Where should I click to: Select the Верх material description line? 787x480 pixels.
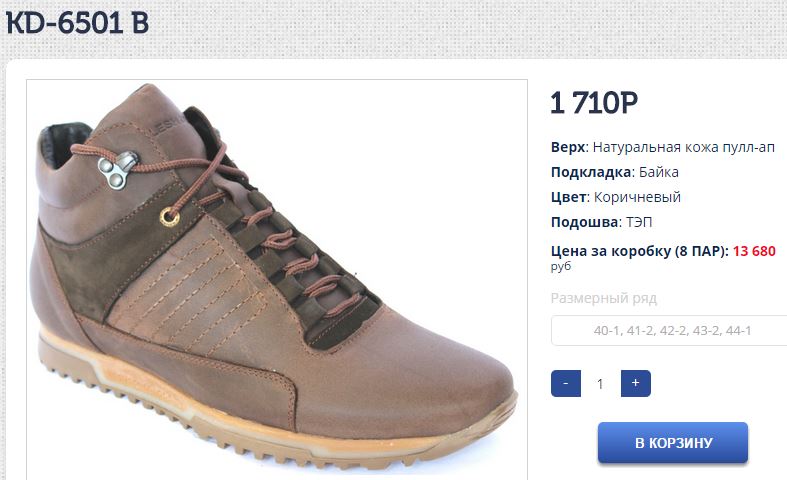tap(663, 147)
